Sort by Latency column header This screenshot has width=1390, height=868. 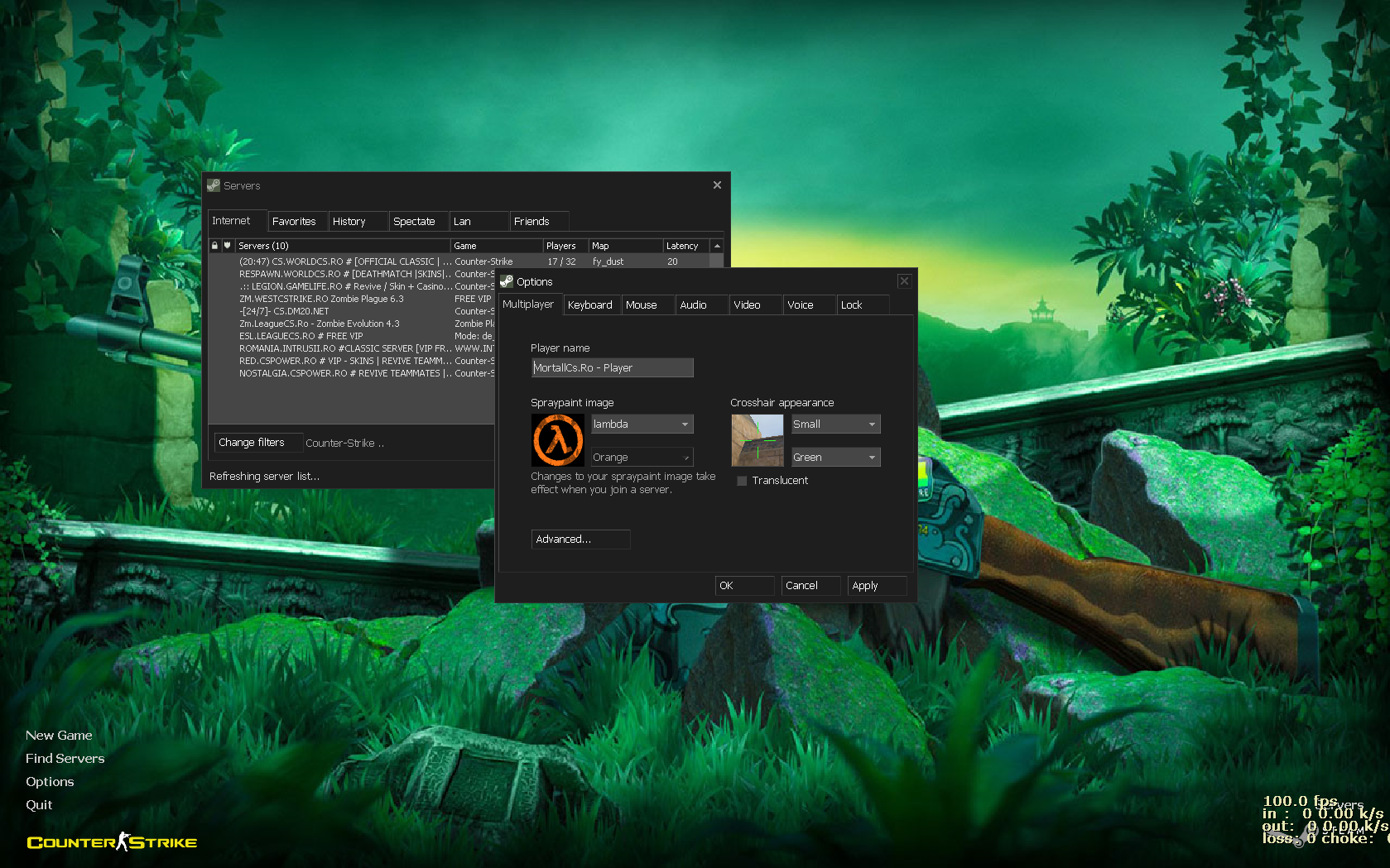(686, 246)
